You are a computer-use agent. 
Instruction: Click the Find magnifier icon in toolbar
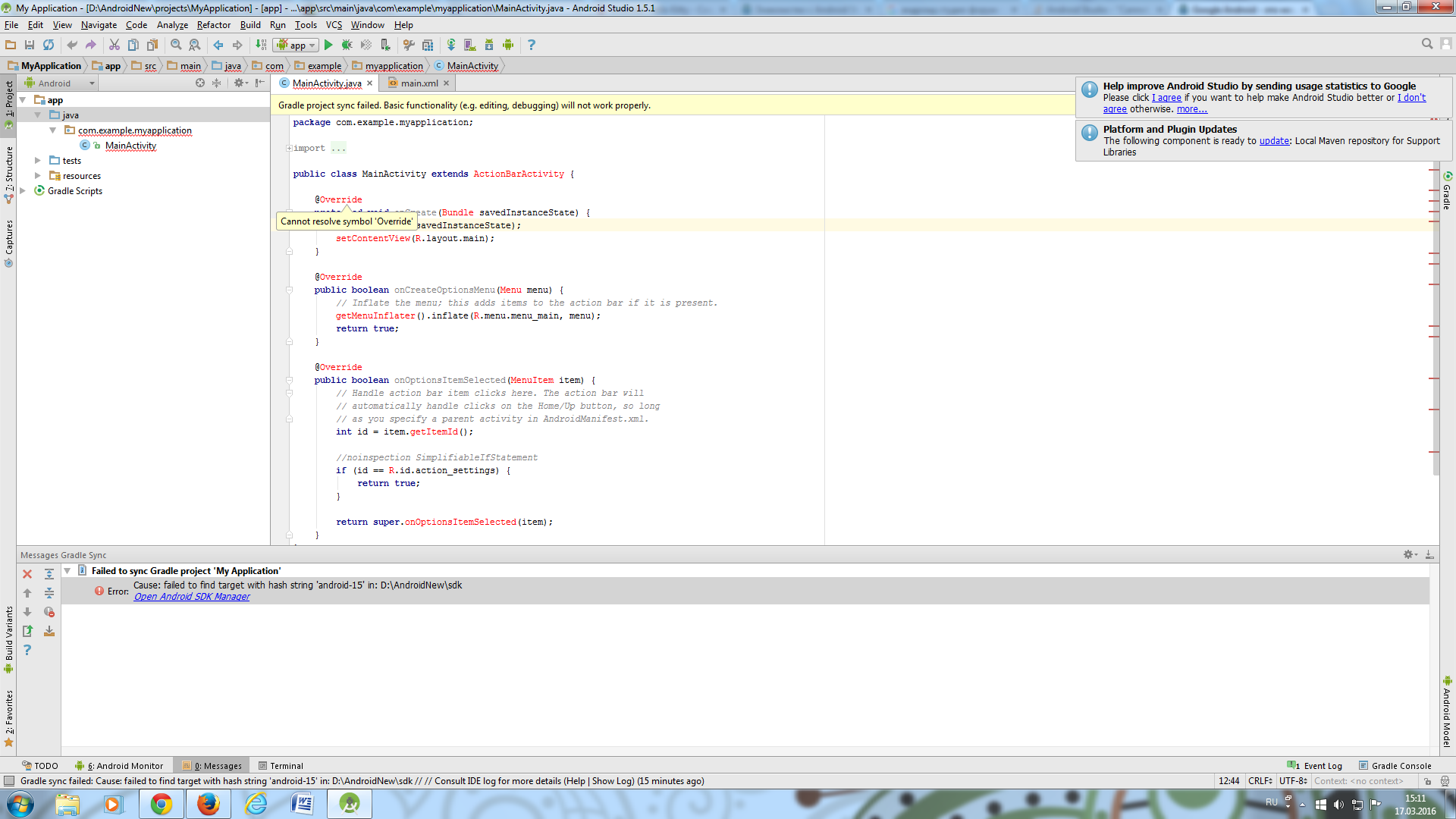pos(176,45)
